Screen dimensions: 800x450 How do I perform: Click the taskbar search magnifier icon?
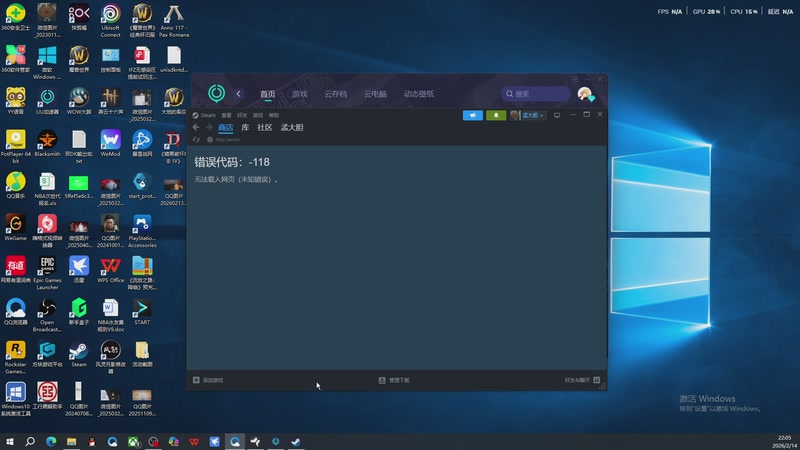(30, 442)
